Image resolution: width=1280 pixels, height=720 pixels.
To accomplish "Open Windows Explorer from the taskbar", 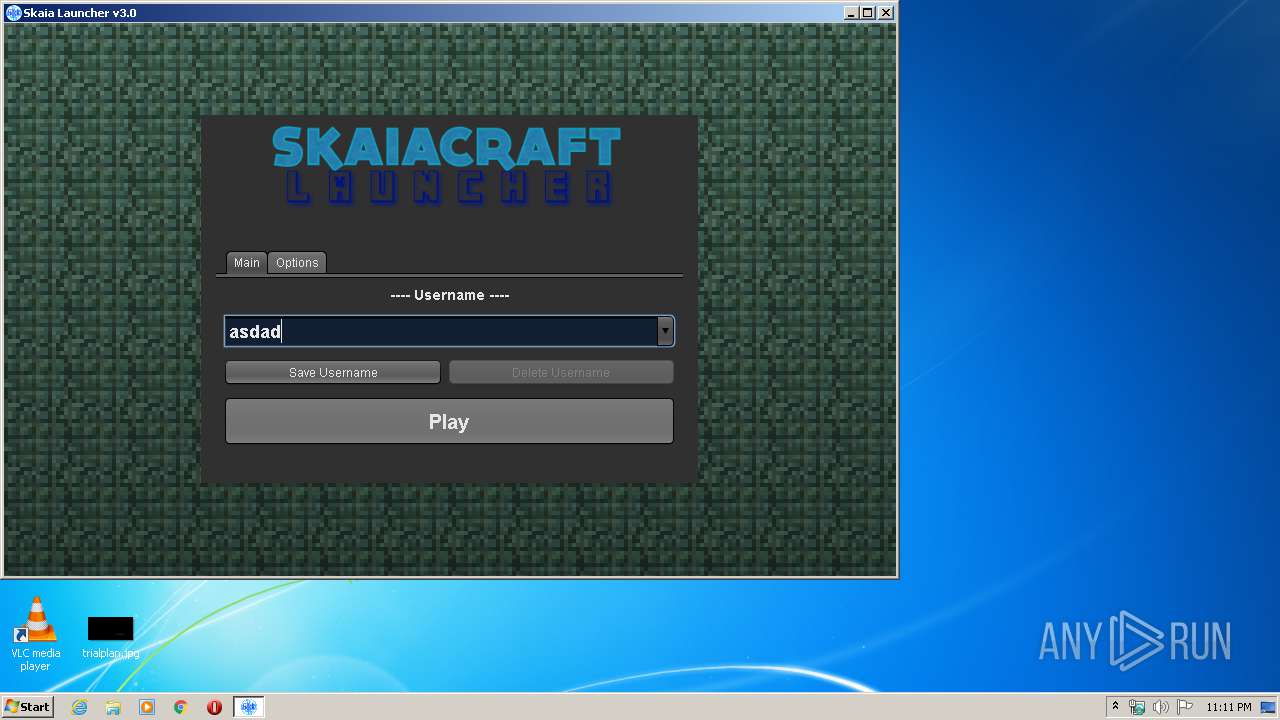I will coord(113,707).
